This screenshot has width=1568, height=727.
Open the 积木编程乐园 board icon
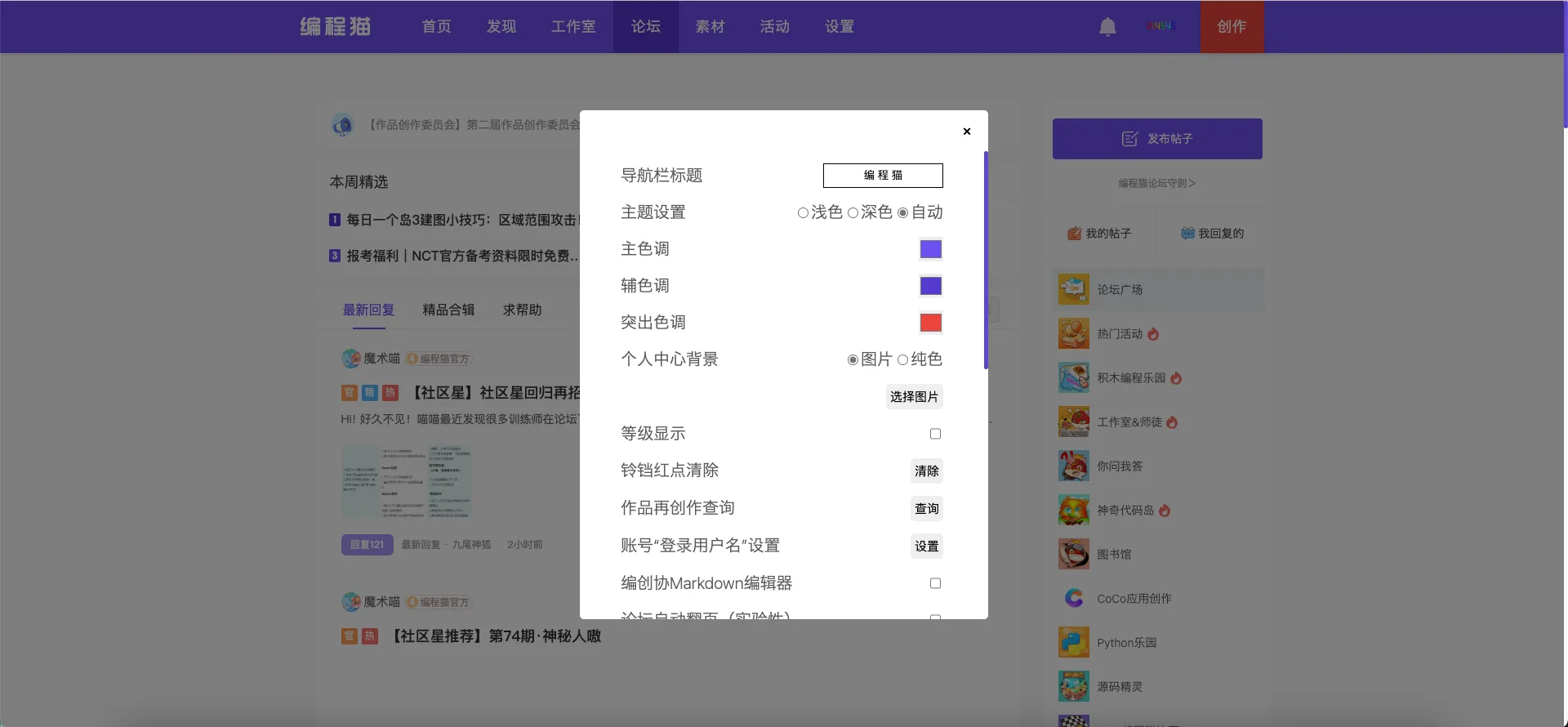[1074, 377]
